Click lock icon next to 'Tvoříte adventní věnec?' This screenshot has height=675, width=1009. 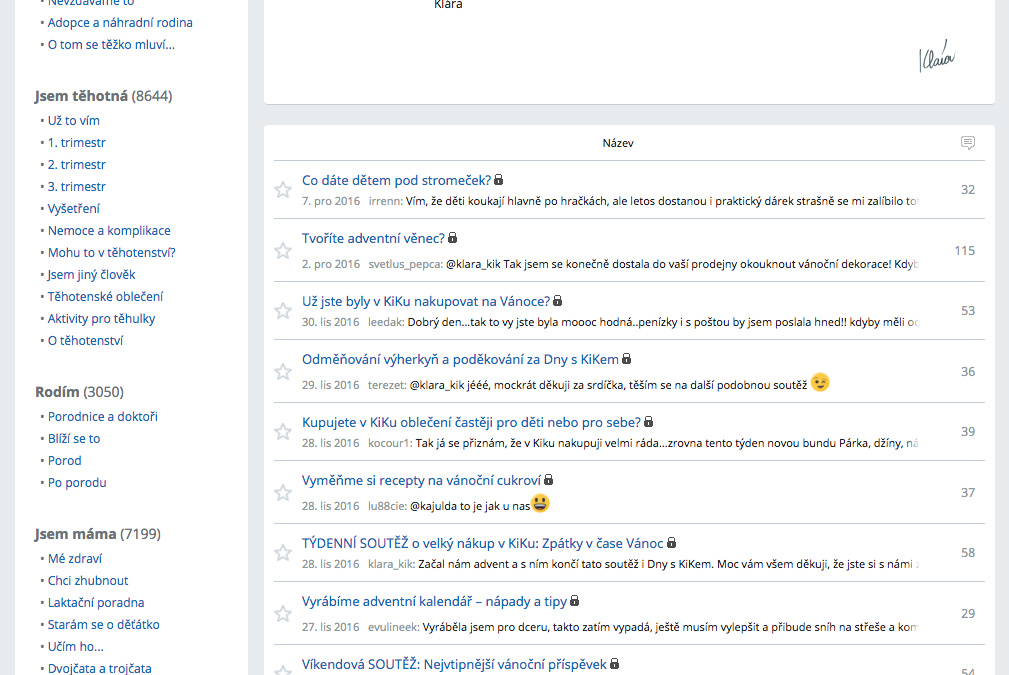point(452,237)
